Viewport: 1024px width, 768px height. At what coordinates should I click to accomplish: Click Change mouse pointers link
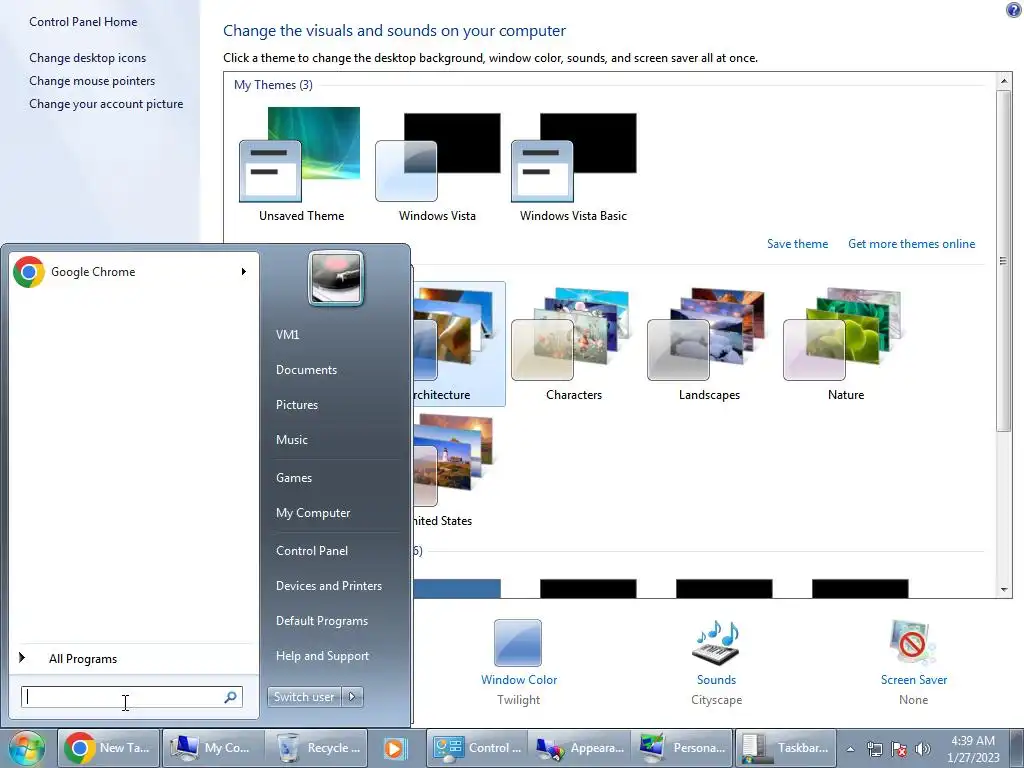click(92, 80)
